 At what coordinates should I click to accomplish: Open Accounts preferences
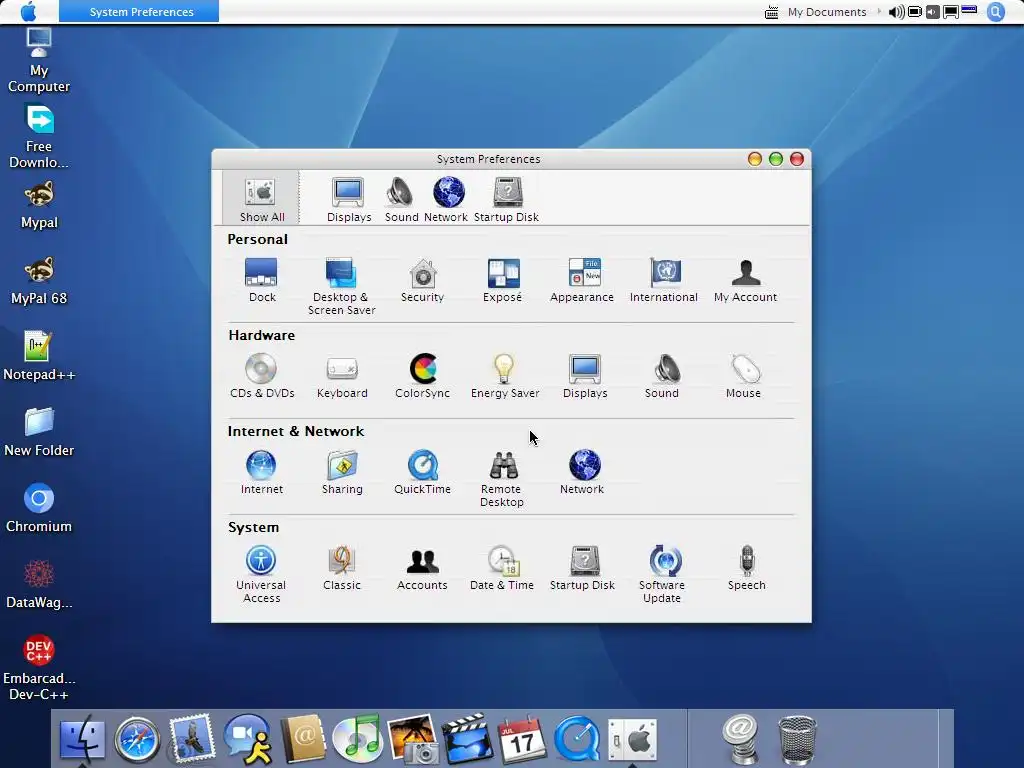(x=423, y=568)
